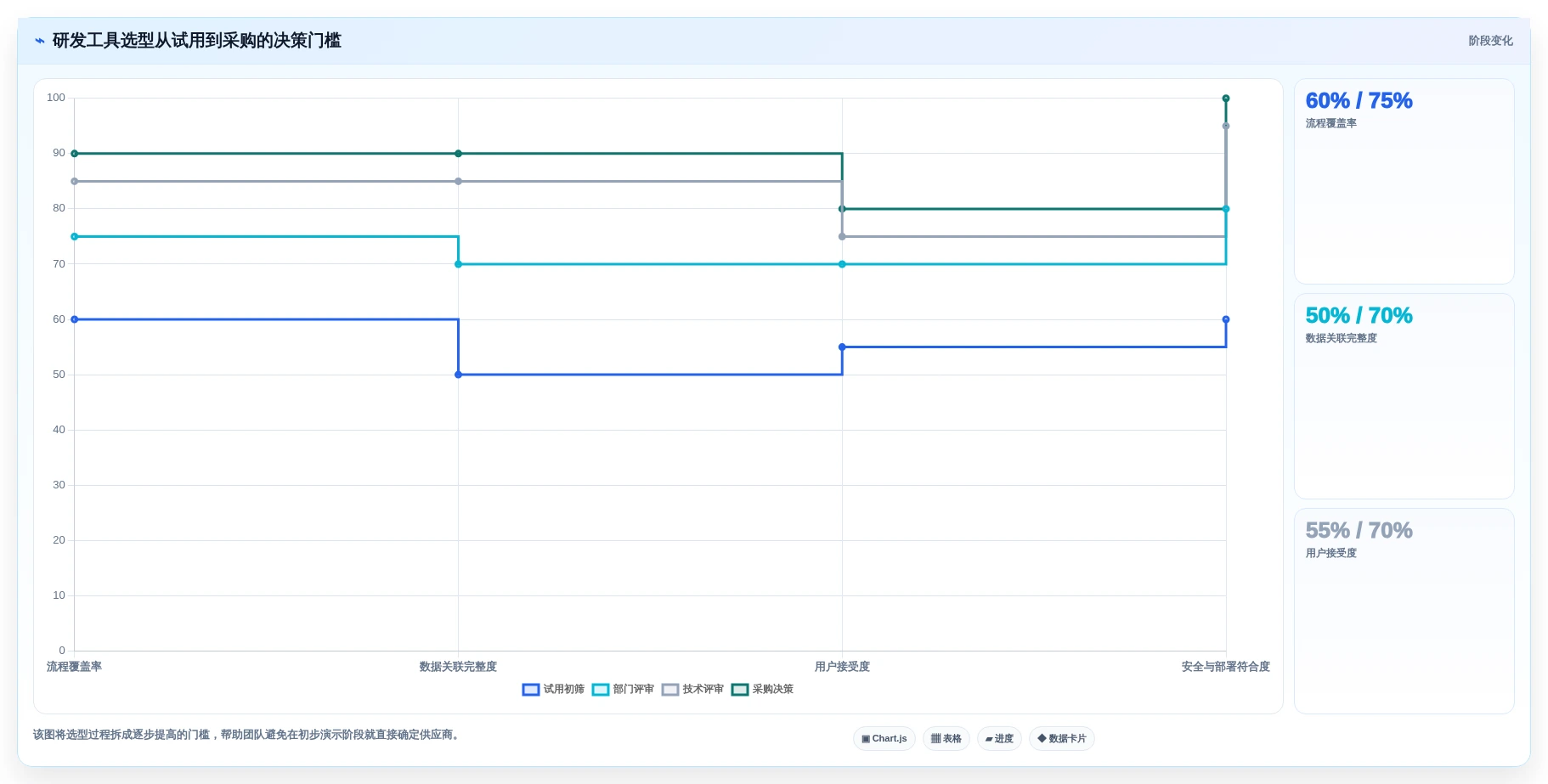The width and height of the screenshot is (1548, 784).
Task: Click the 安全与部署符合度 x-axis label
Action: [1226, 667]
